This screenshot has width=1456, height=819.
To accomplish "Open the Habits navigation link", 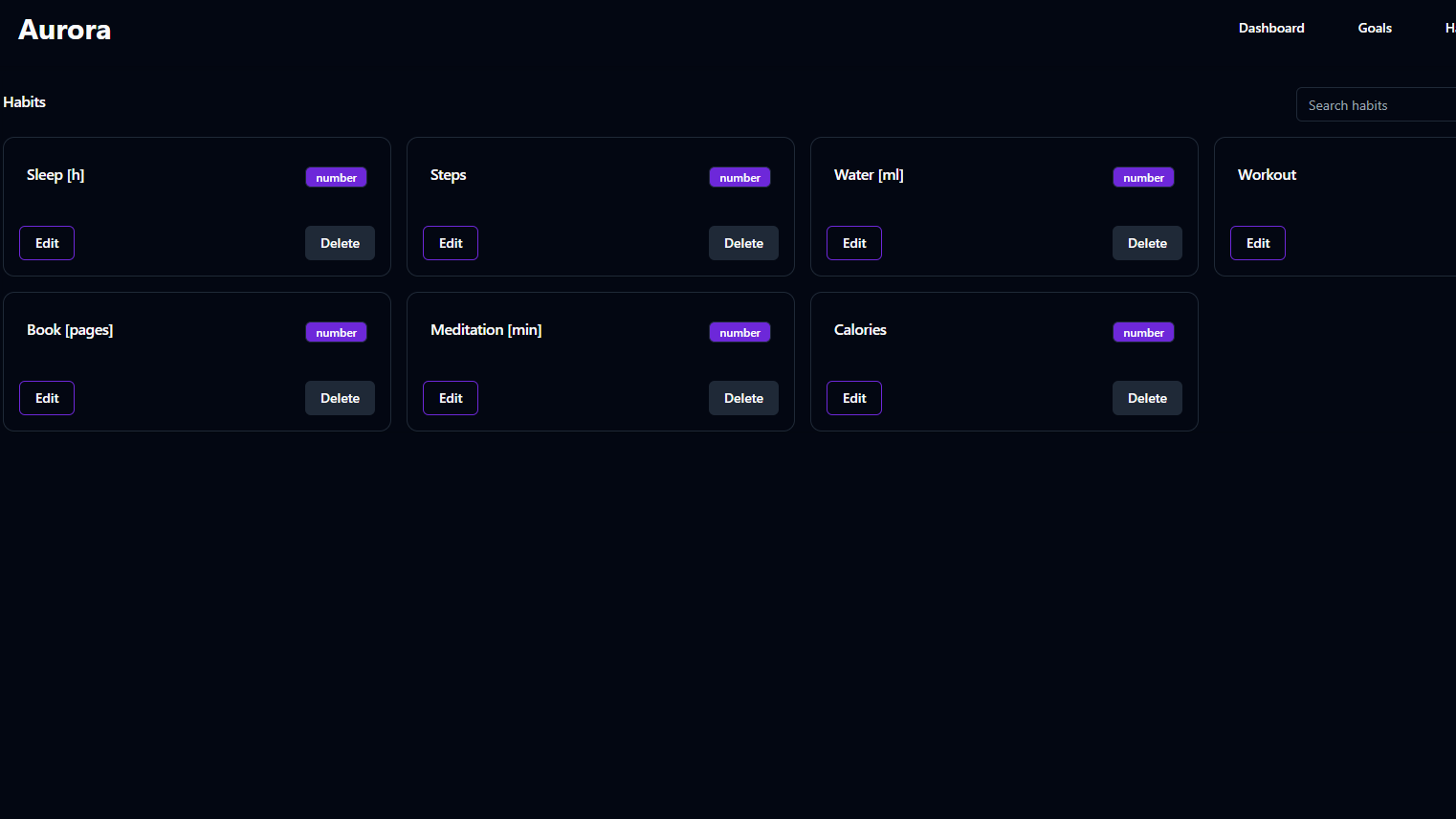I will [1449, 28].
